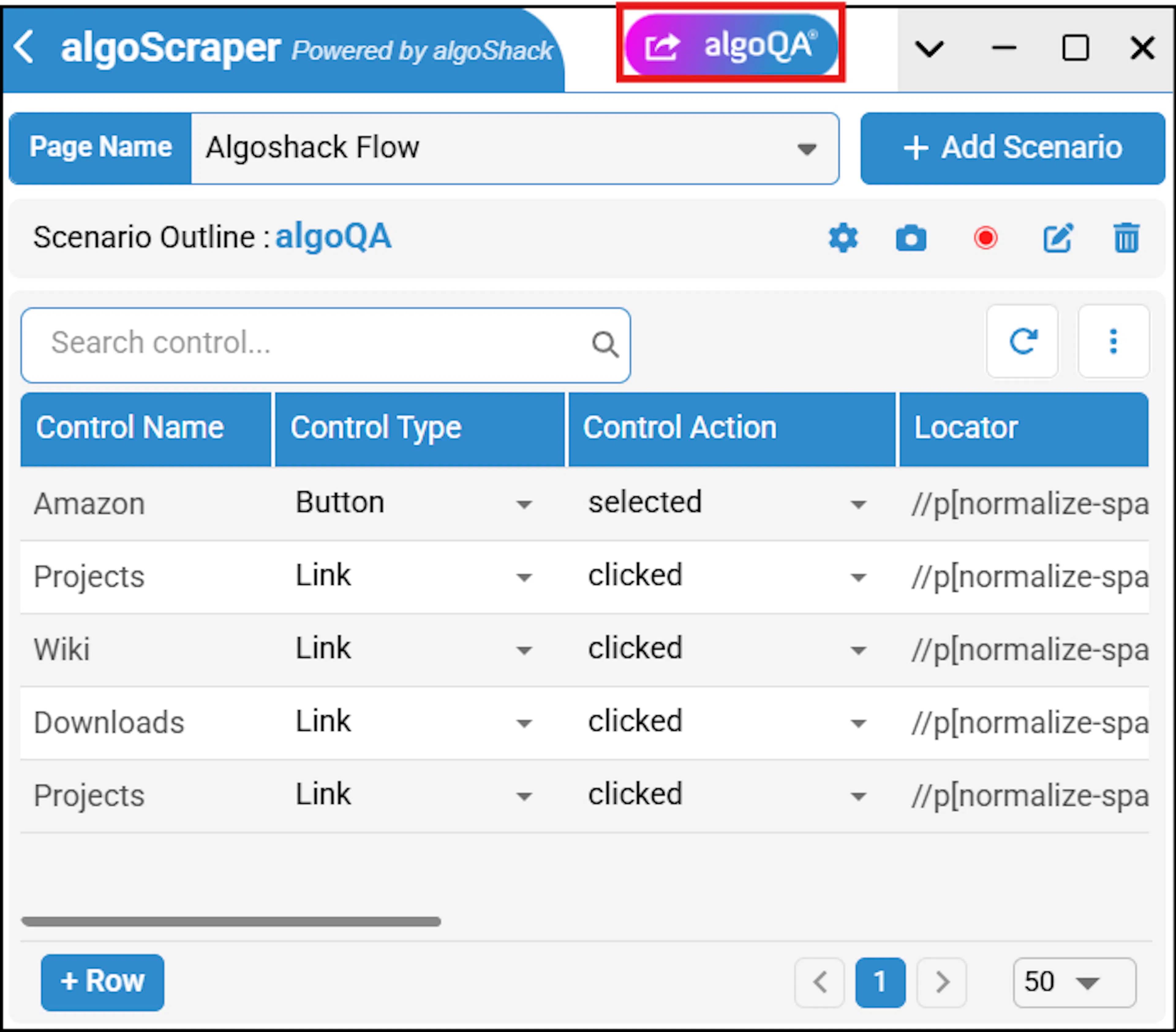Screen dimensions: 1176x1032
Task: Select the Downloads control name cell
Action: 109,722
